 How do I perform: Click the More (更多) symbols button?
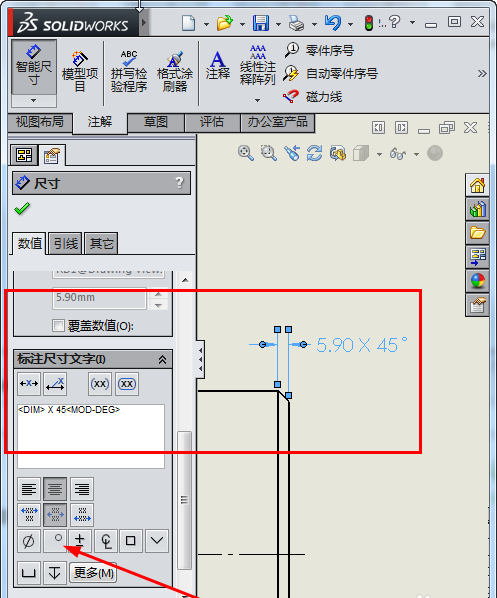93,572
